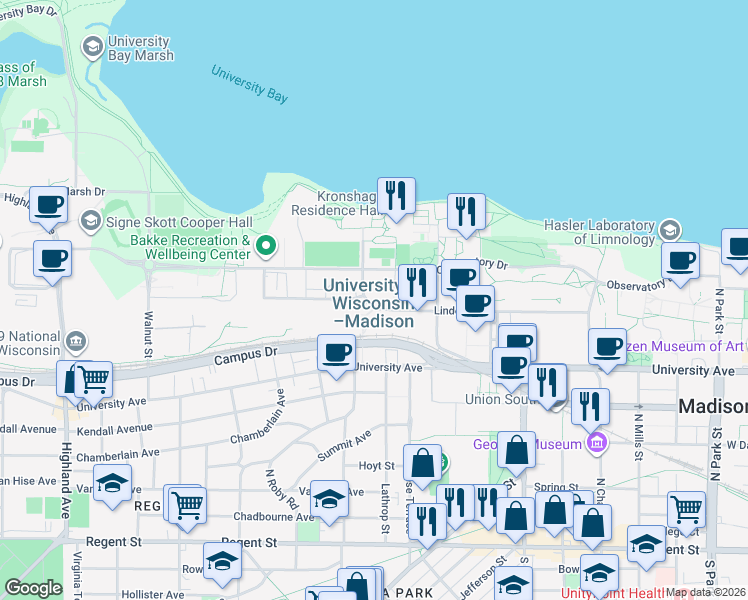Click Hasler Laboratory of Limnology pin icon
748x600 pixels.
(670, 230)
